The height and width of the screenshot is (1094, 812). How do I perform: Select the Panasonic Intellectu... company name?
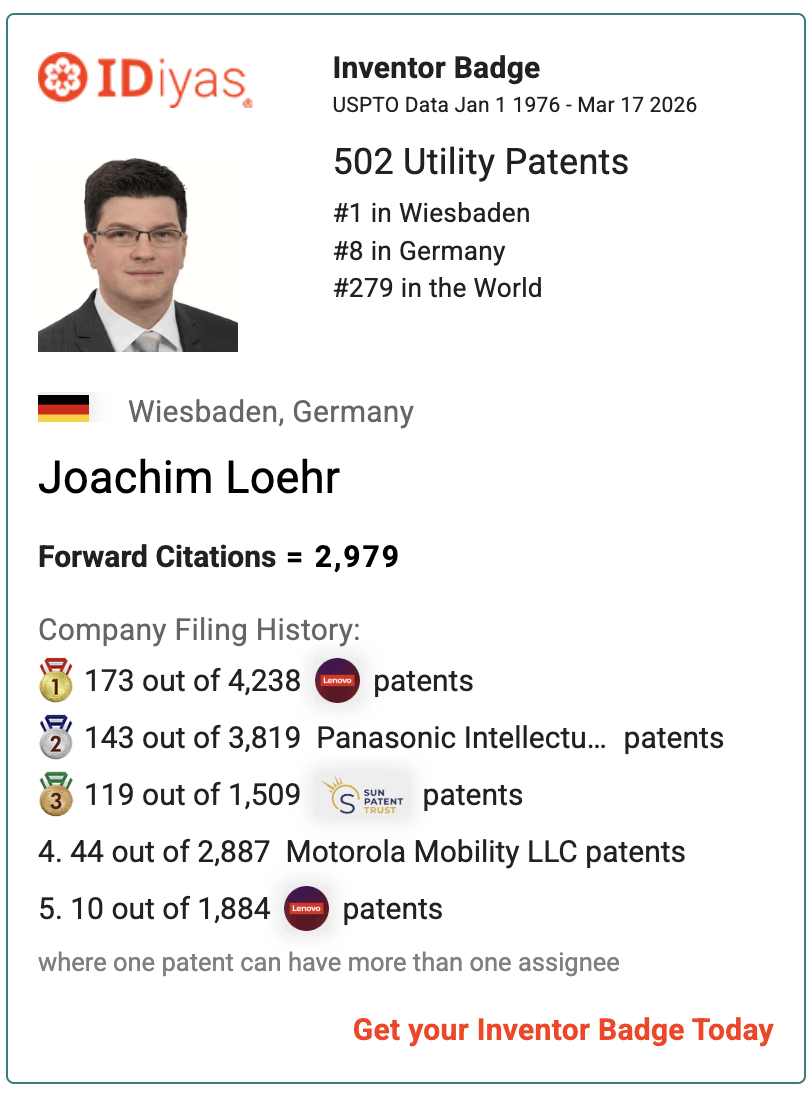point(461,738)
